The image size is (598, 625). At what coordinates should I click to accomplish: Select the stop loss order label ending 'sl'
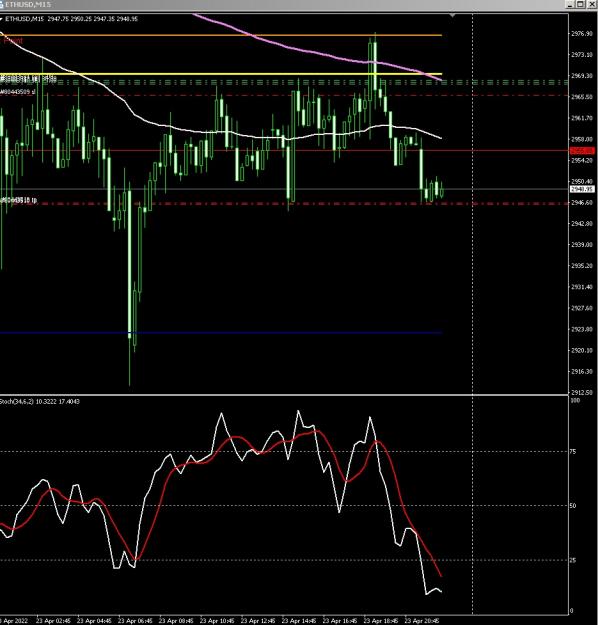pos(18,92)
